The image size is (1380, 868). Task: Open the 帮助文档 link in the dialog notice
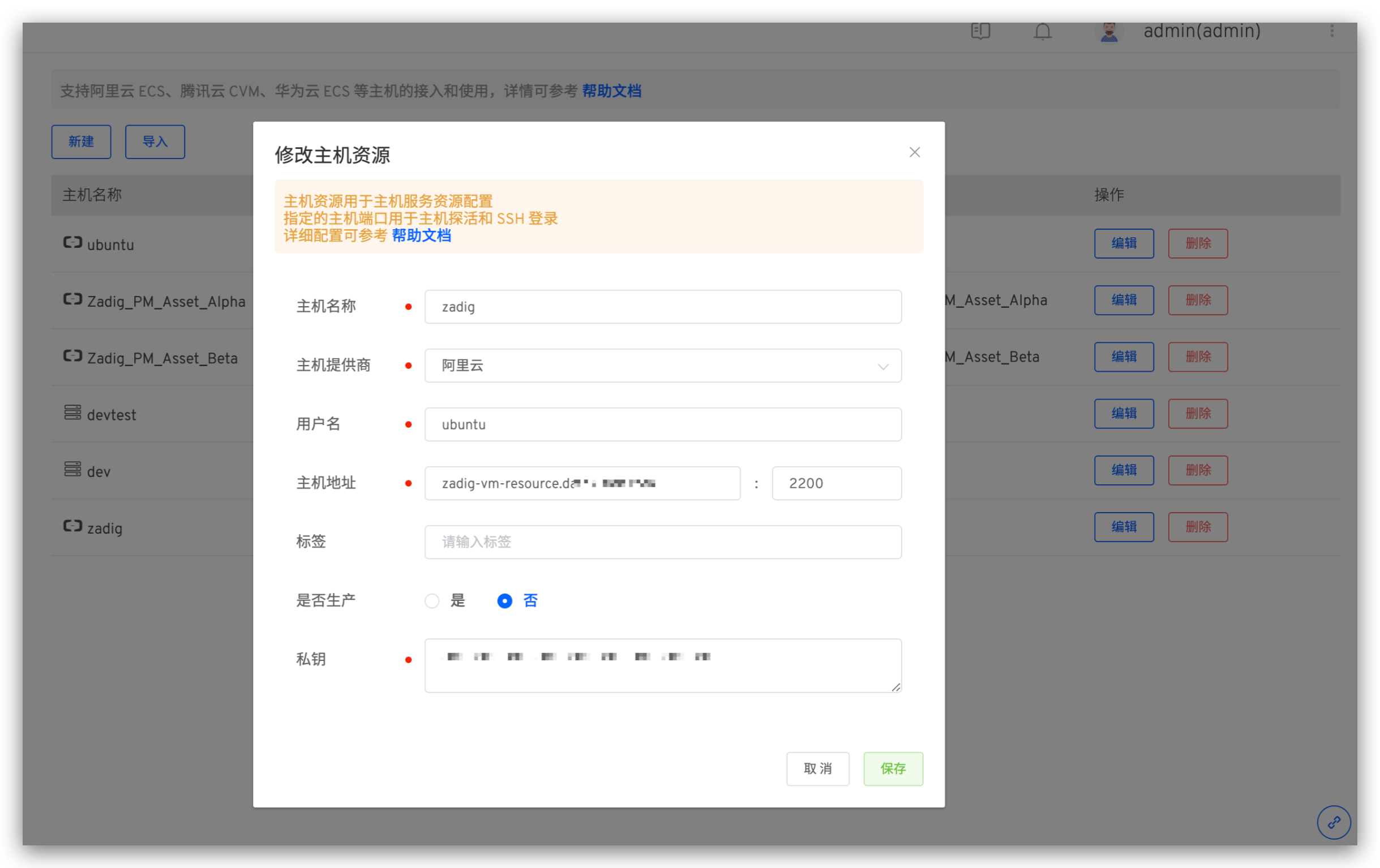pyautogui.click(x=421, y=235)
